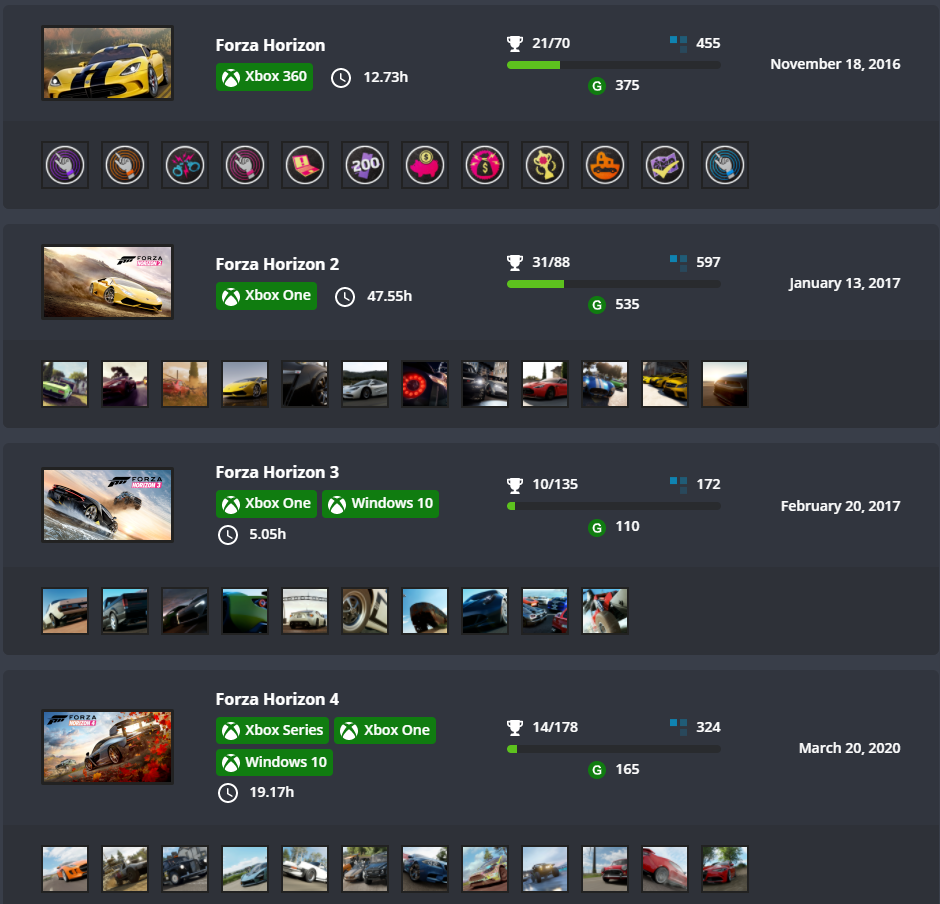
Task: Select the blue wristband achievement icon
Action: [724, 165]
